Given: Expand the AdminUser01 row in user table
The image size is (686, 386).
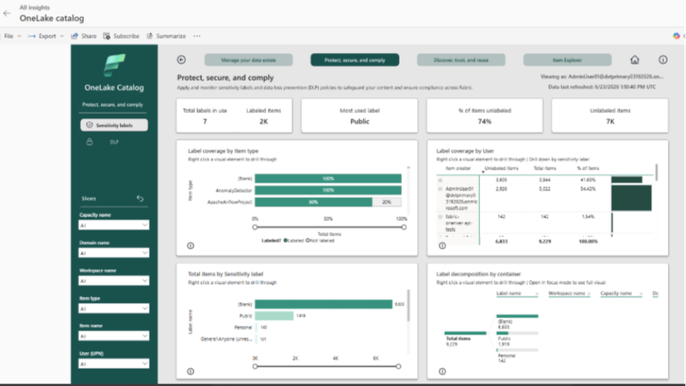Looking at the screenshot, I should click(441, 189).
